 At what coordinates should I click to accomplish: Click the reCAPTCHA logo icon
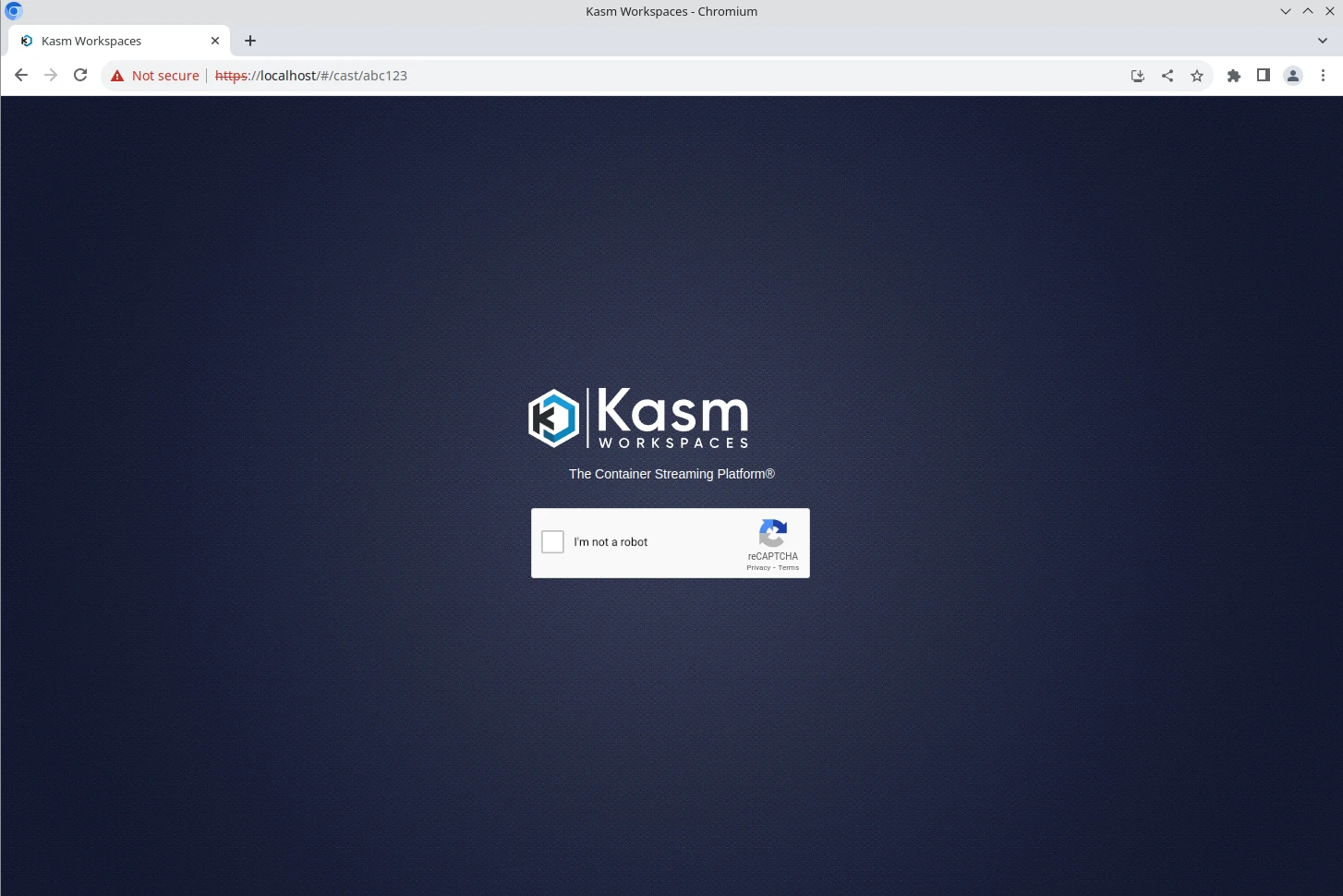click(772, 533)
